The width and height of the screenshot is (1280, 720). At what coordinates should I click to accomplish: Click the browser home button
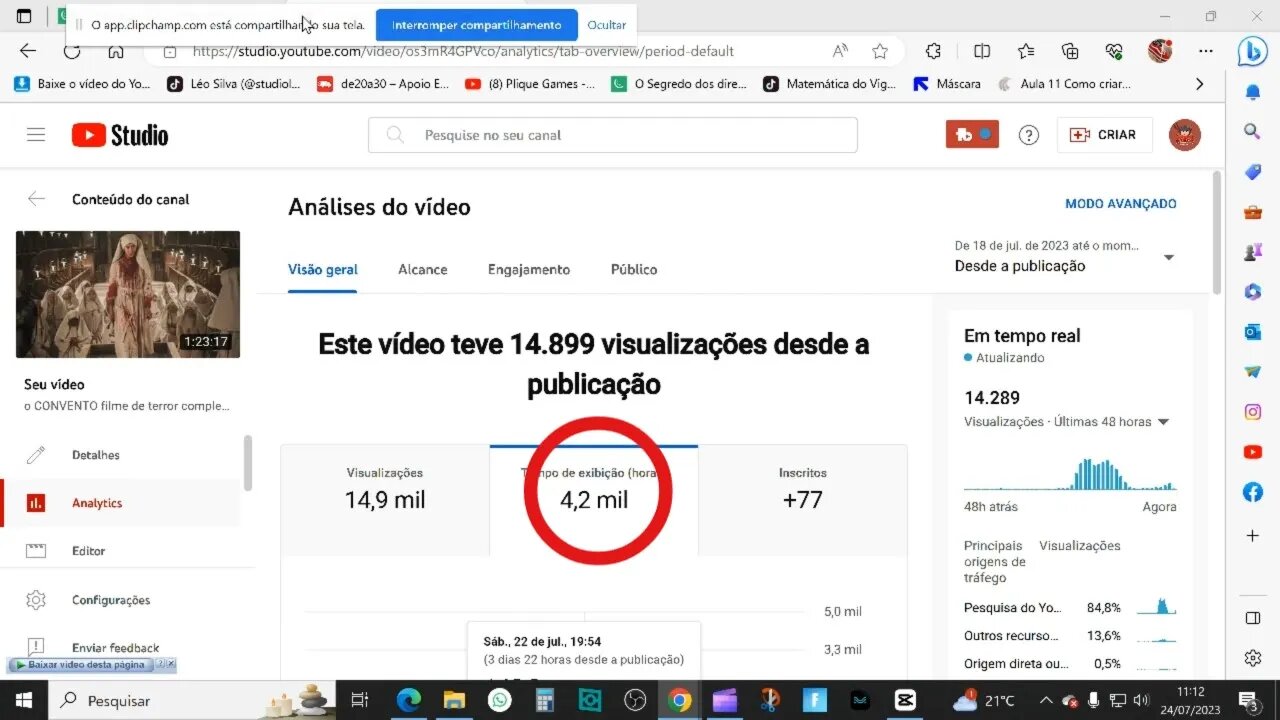pos(116,51)
